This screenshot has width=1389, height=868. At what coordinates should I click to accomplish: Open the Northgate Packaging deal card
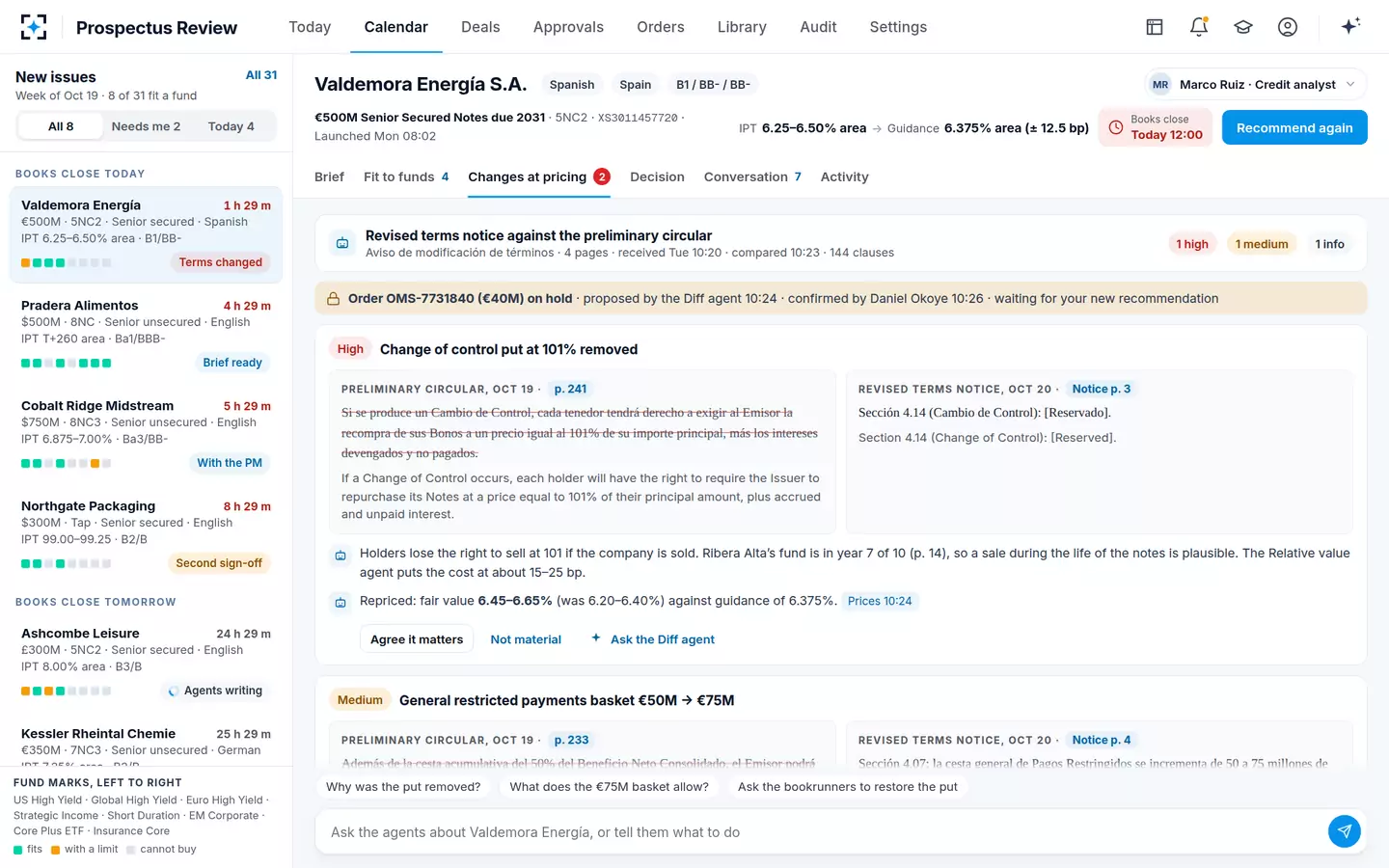click(x=146, y=534)
